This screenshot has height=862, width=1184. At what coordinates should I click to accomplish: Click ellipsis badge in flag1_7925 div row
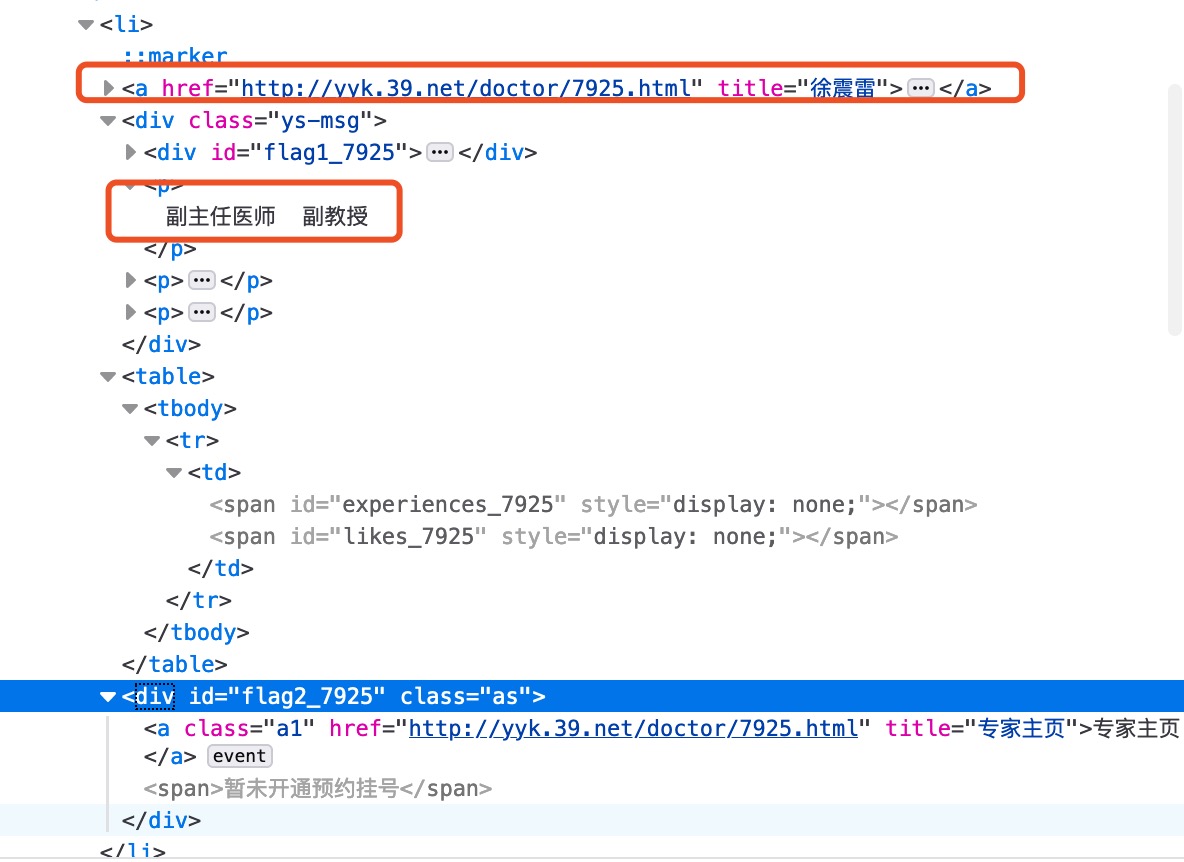click(439, 152)
